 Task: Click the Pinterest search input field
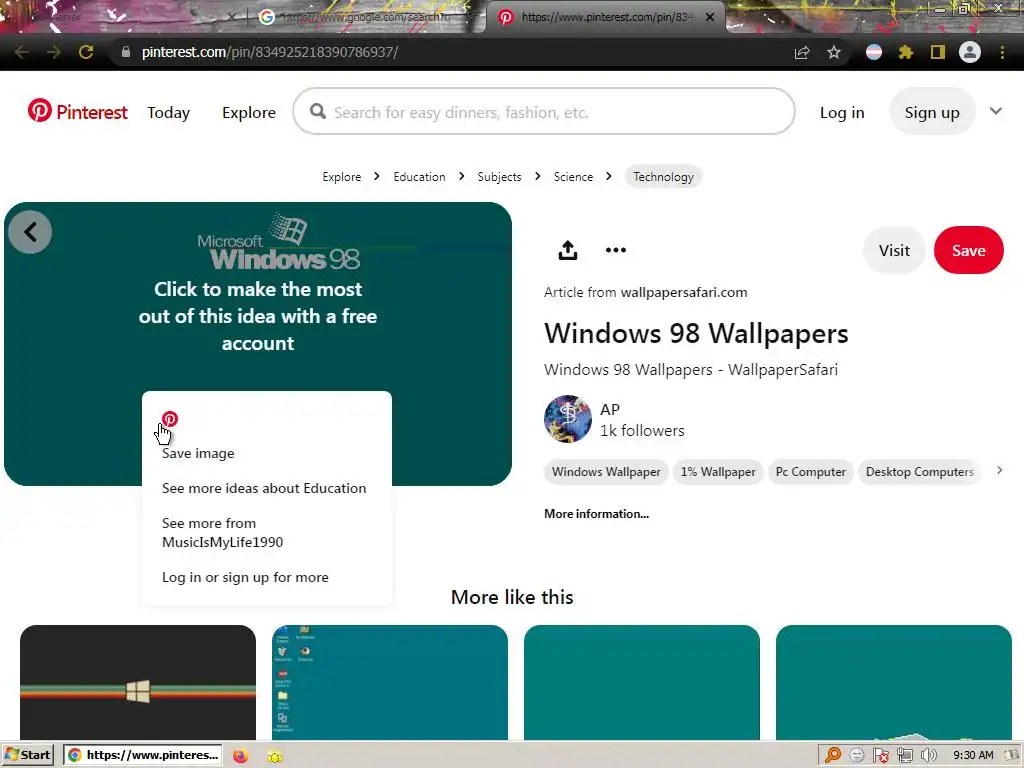[544, 112]
